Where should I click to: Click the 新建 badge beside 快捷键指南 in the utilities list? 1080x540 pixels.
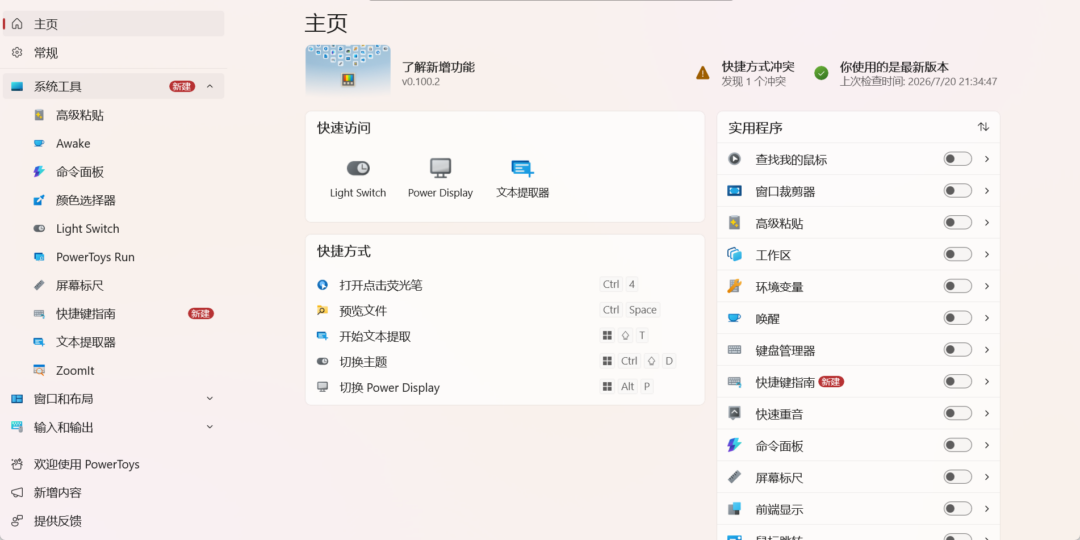point(831,382)
